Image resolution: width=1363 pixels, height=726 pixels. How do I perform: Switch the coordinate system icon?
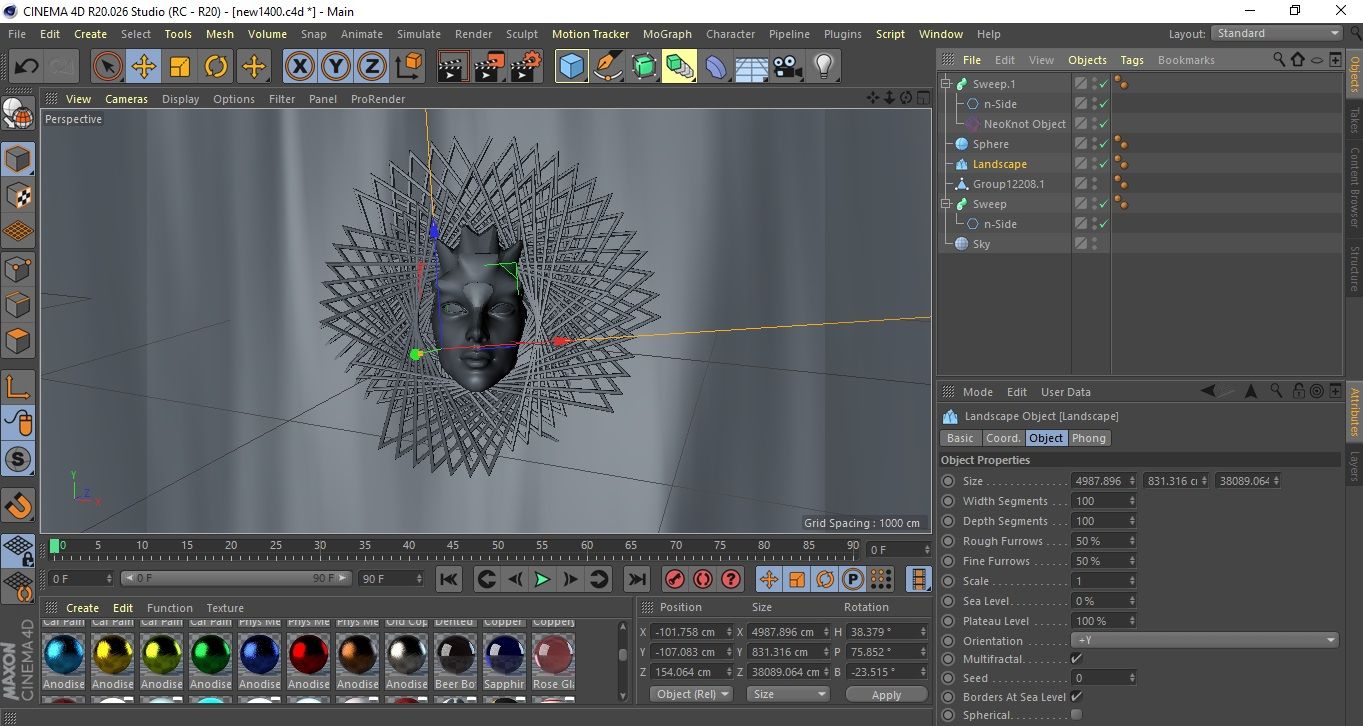409,67
